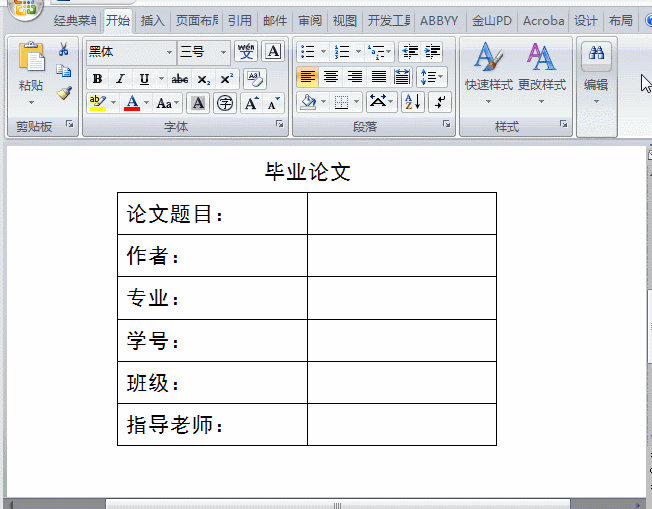The height and width of the screenshot is (509, 652).
Task: Open highlight color dropdown arrow
Action: coord(113,103)
